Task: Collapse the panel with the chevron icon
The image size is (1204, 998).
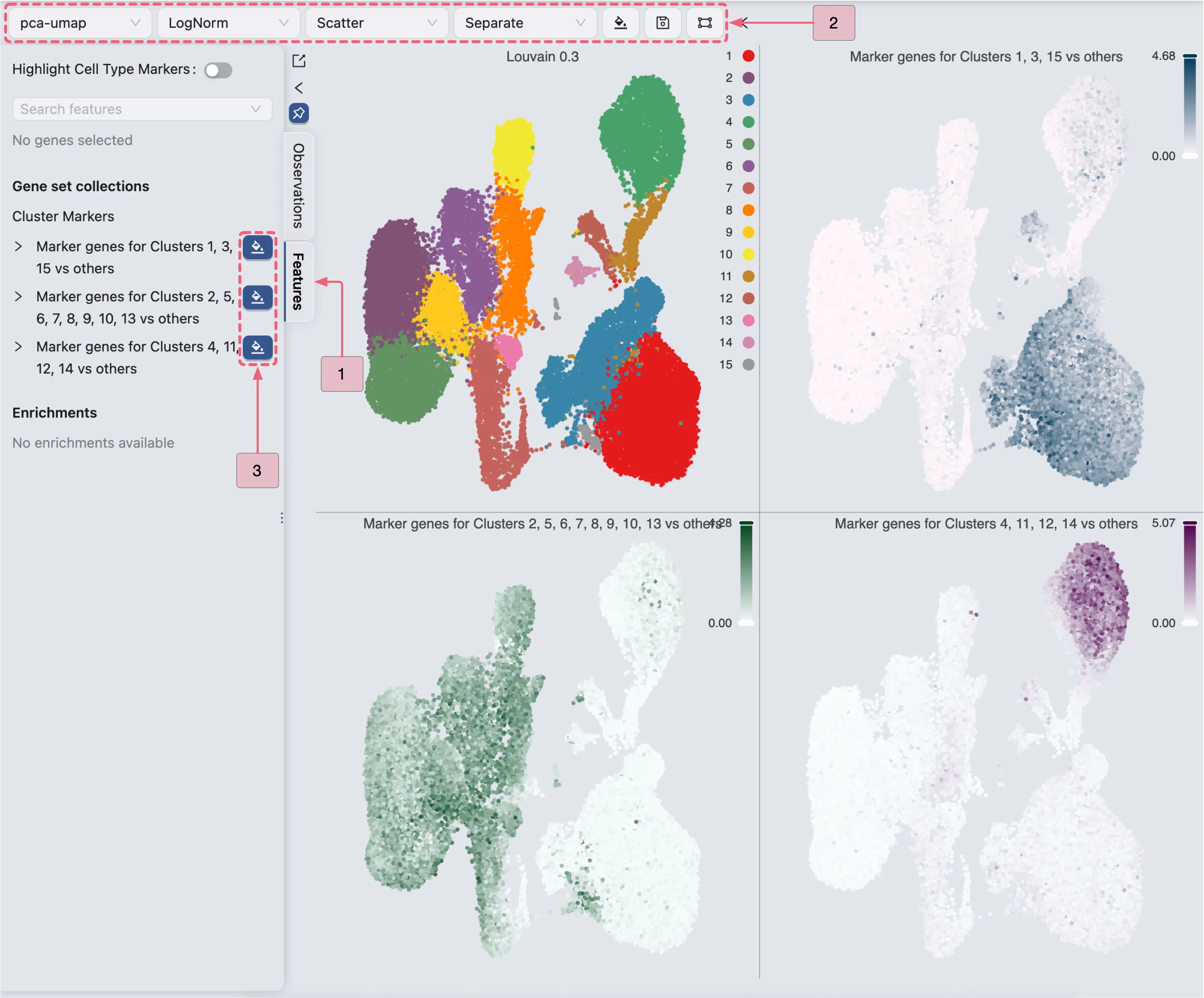Action: pos(299,87)
